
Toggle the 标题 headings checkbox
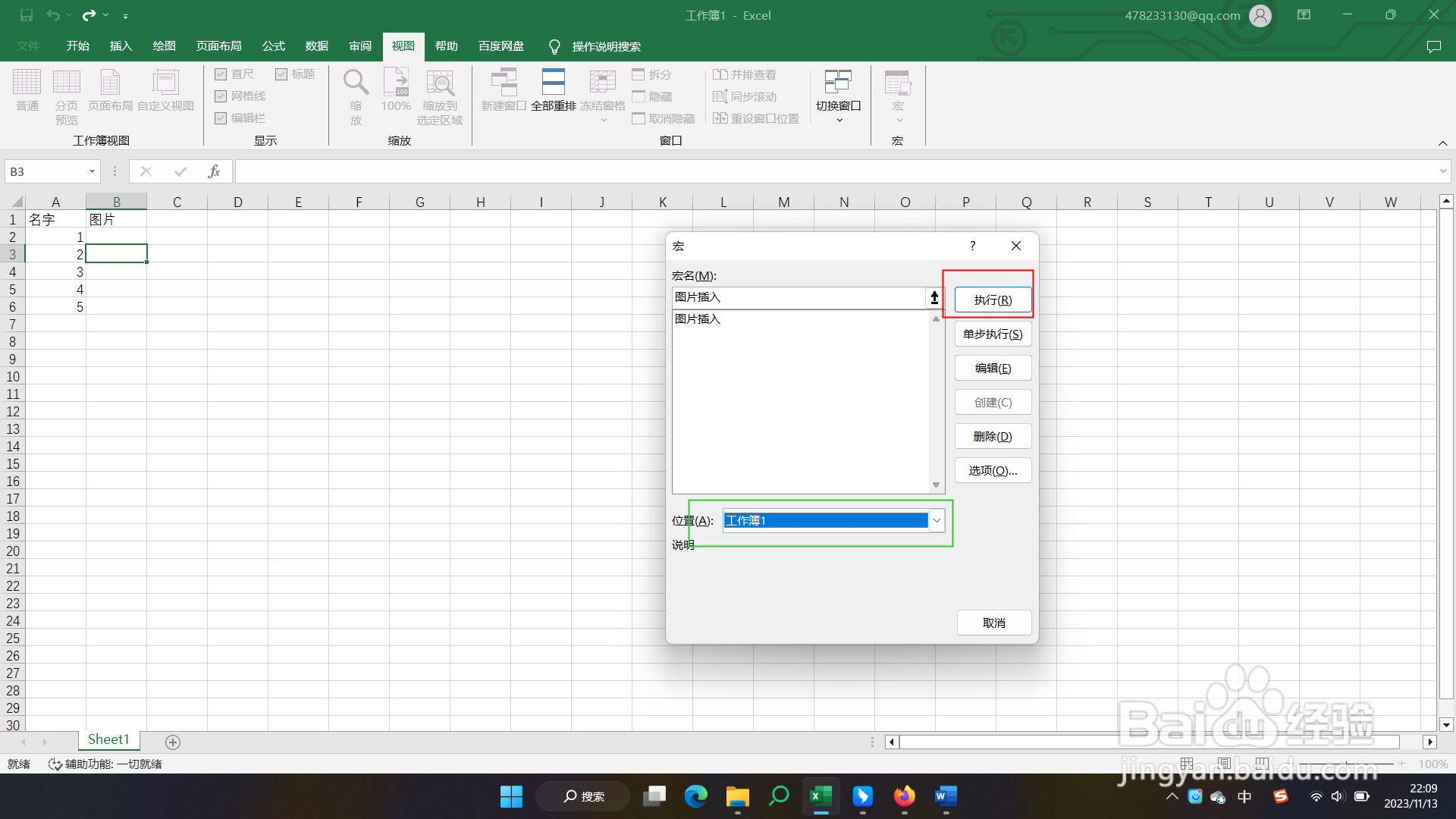[281, 74]
